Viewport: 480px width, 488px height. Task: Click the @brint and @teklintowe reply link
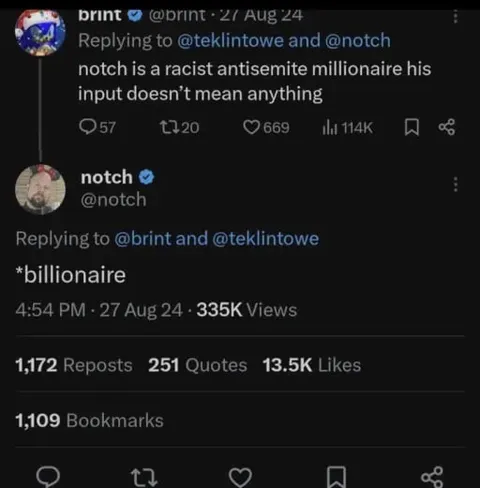click(x=217, y=239)
